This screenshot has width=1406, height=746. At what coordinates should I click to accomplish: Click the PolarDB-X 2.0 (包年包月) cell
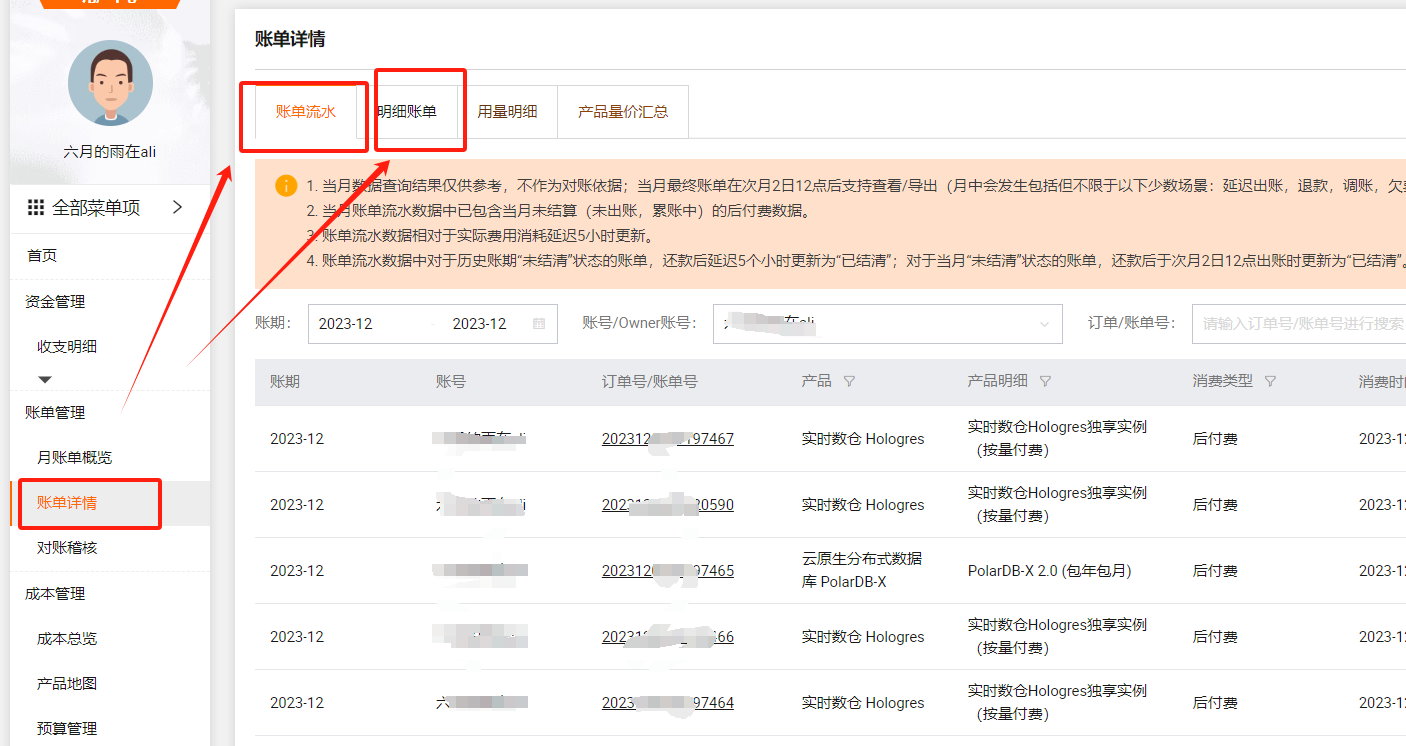point(1050,571)
